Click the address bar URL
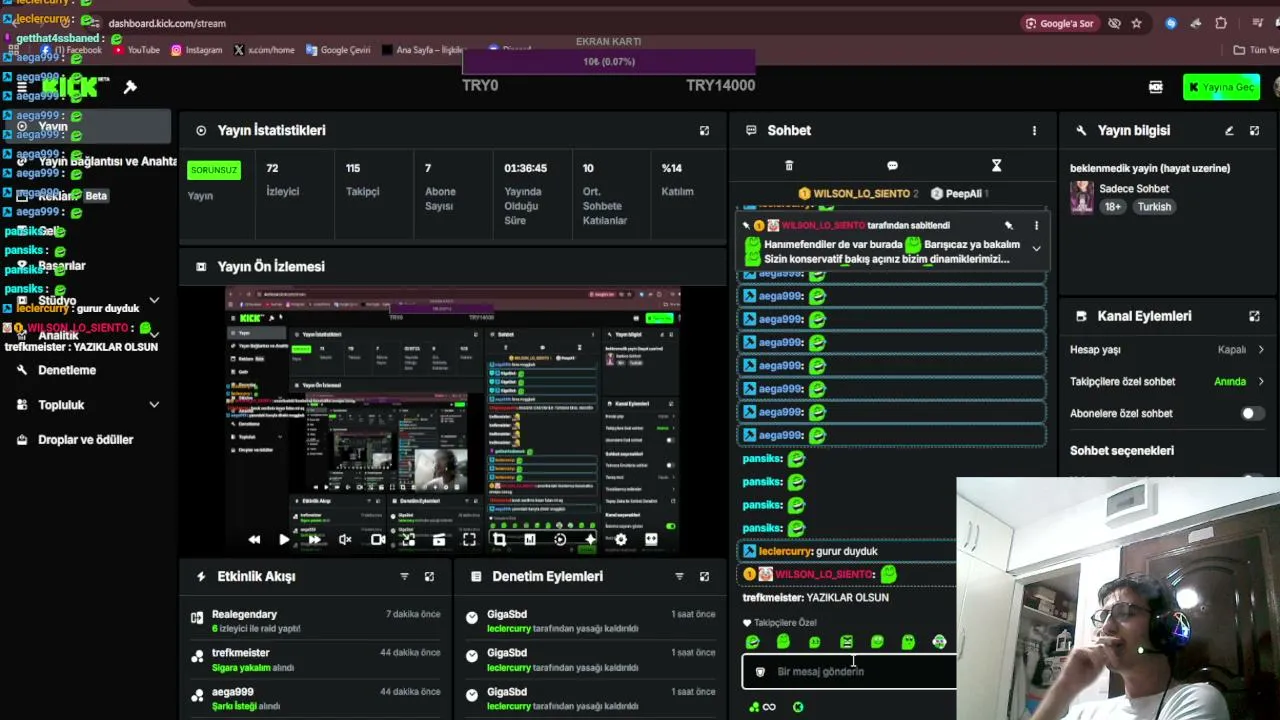This screenshot has height=720, width=1280. tap(167, 23)
